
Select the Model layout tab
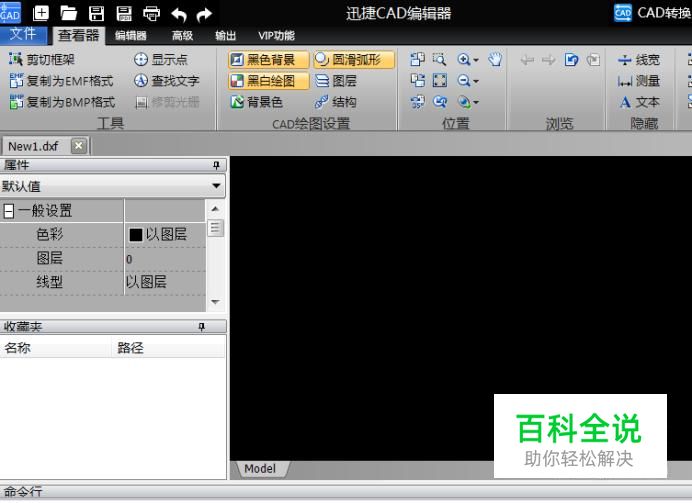(x=260, y=469)
